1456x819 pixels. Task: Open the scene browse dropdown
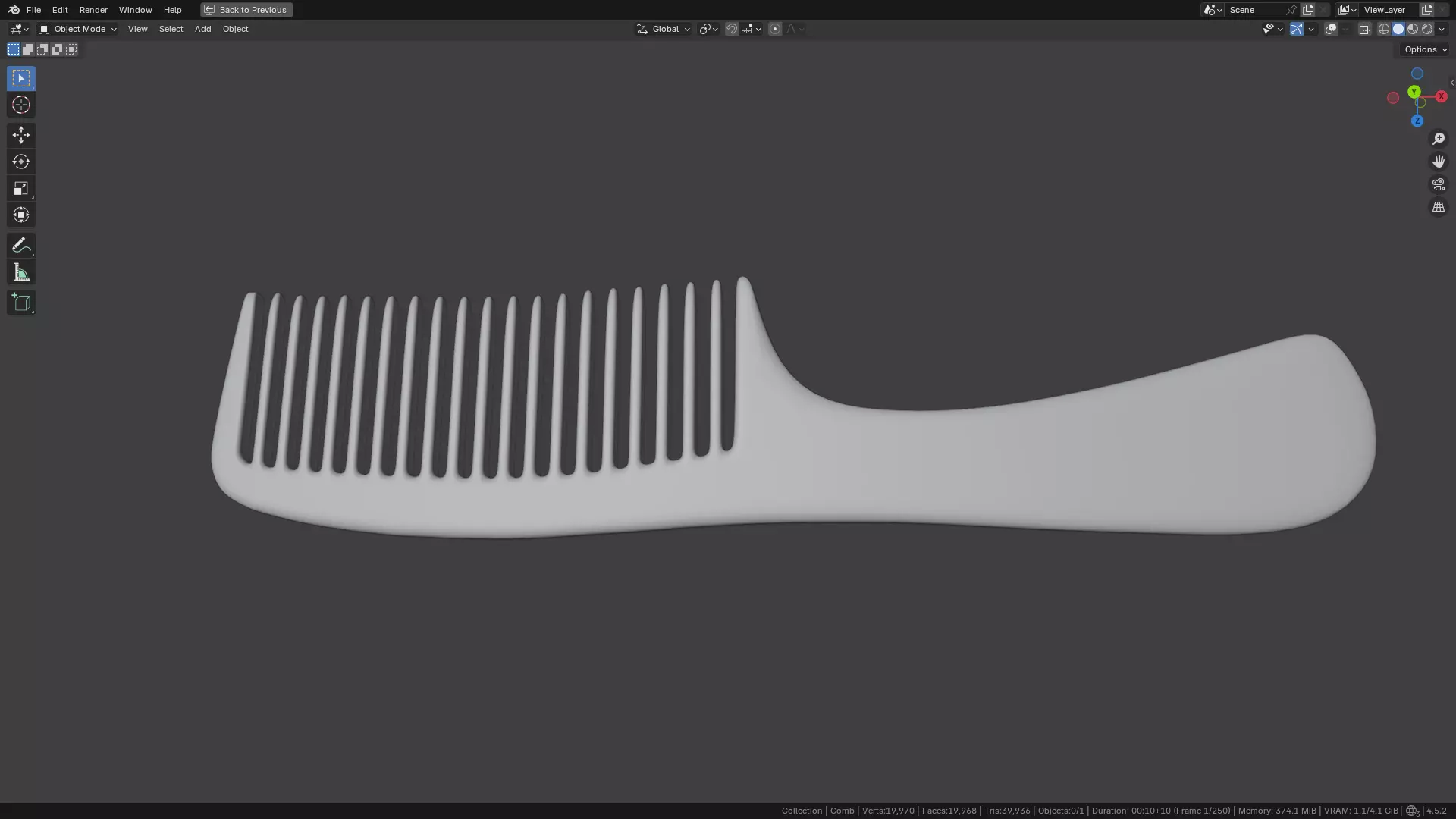[x=1213, y=10]
